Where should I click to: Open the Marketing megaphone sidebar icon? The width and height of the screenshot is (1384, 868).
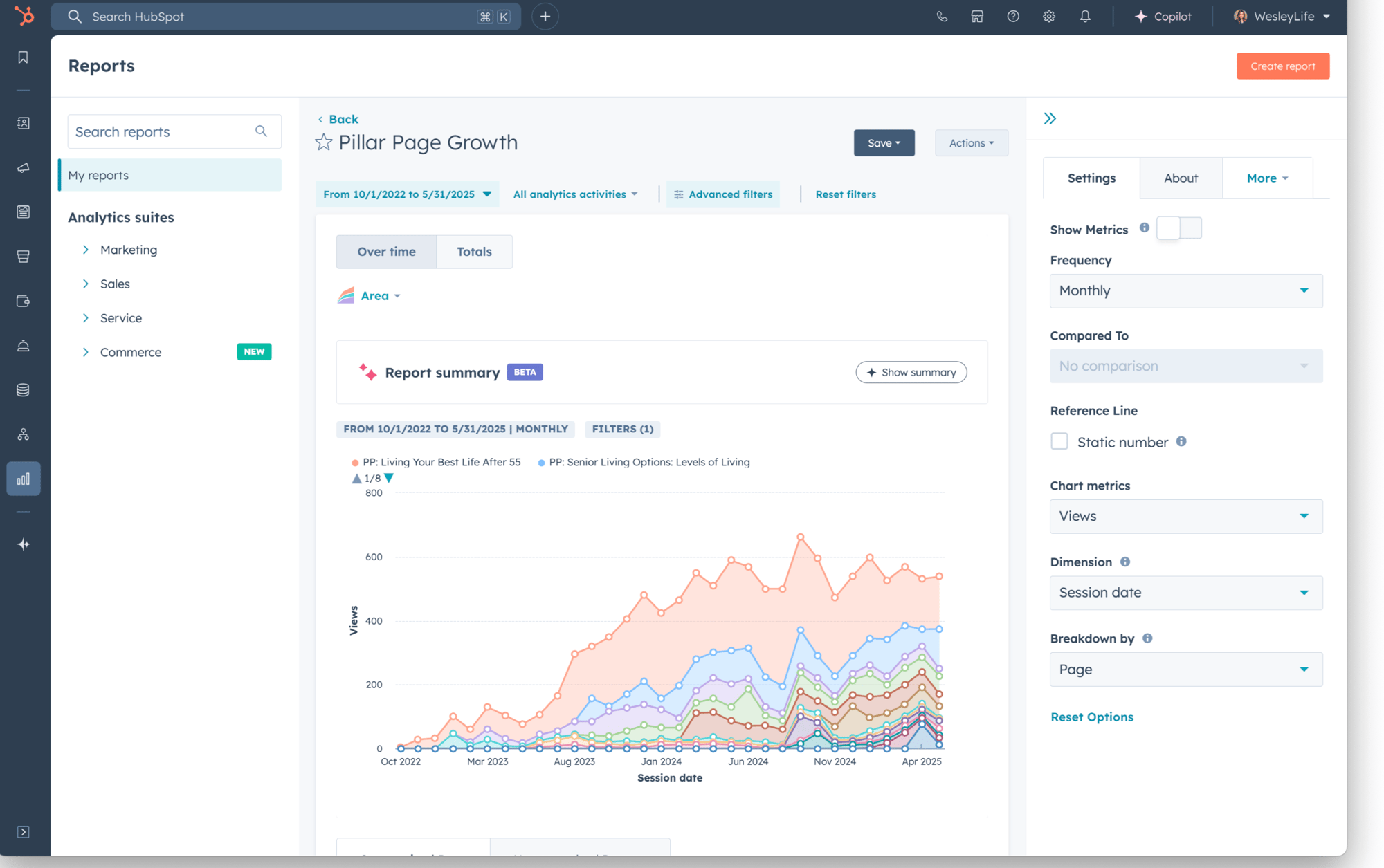click(x=24, y=168)
